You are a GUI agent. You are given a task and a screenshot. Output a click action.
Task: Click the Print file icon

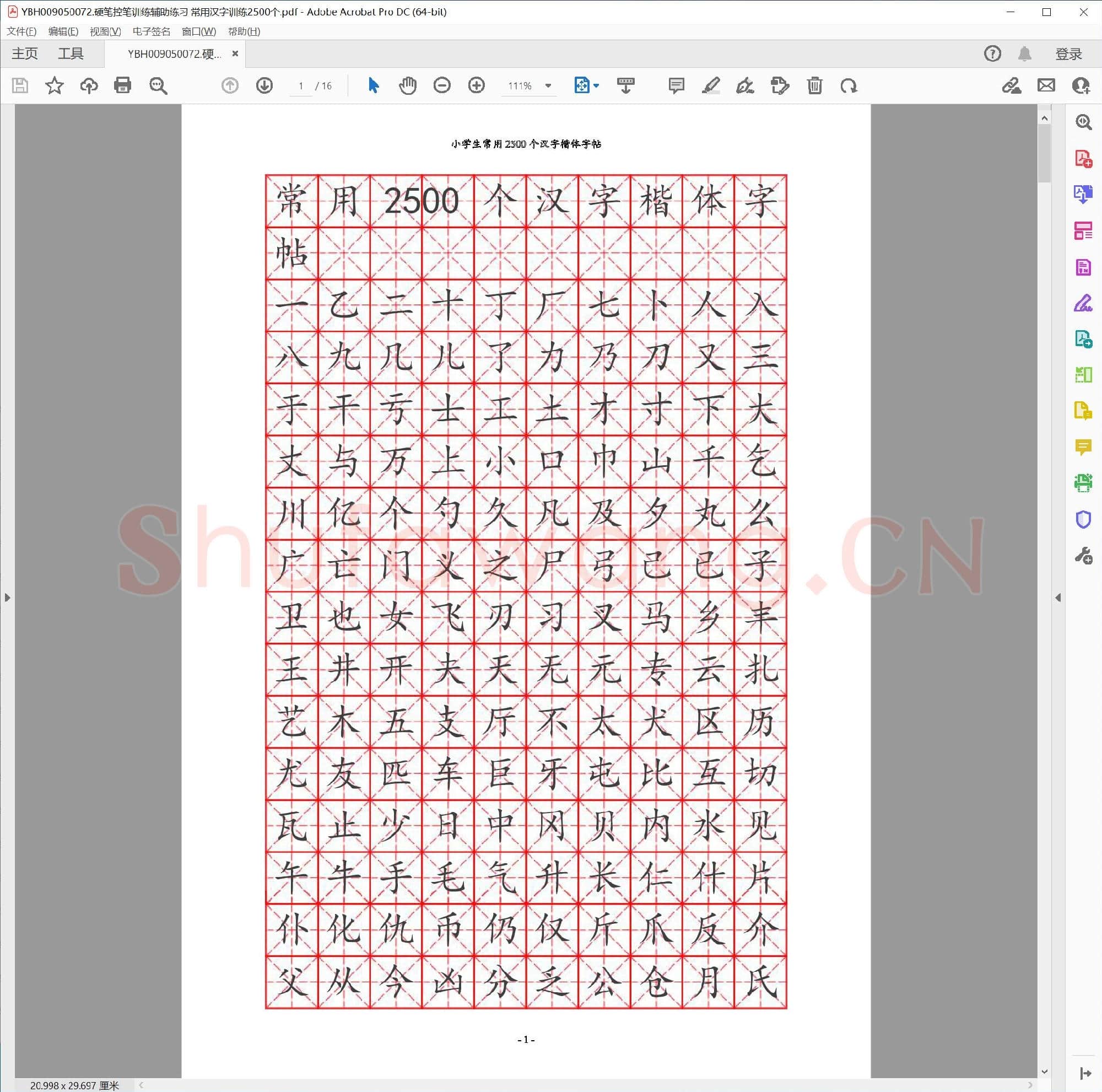tap(123, 85)
